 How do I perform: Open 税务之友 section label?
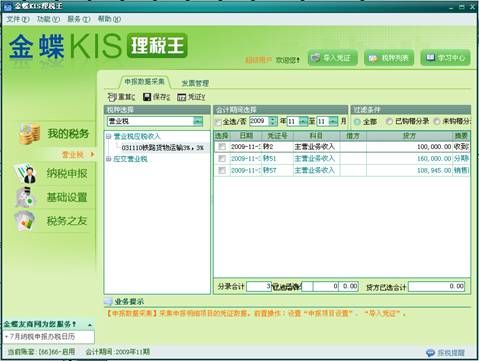[x=67, y=220]
